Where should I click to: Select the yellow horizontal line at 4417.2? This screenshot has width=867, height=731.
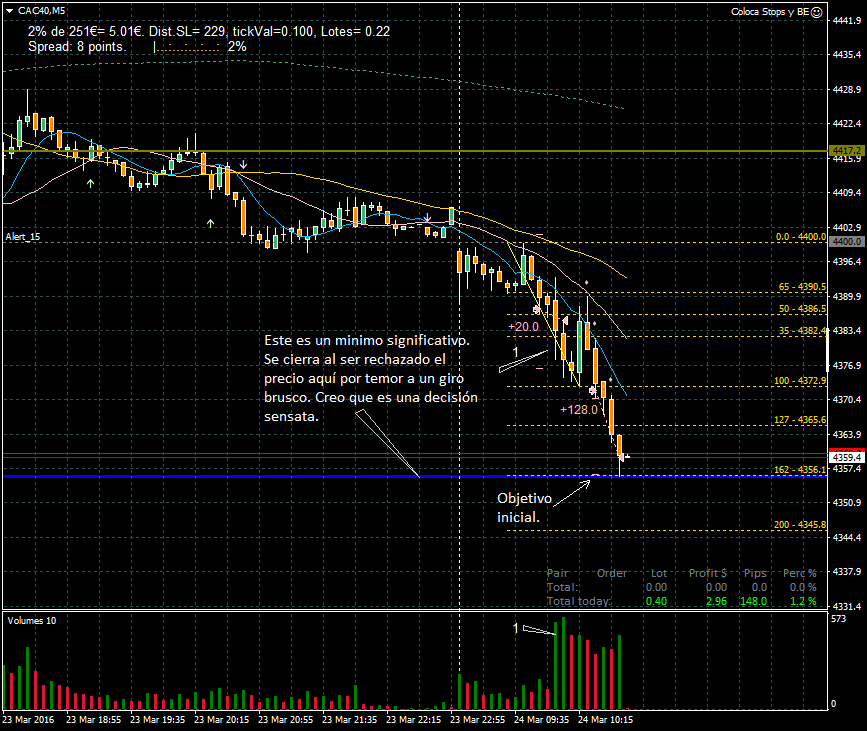tap(400, 151)
